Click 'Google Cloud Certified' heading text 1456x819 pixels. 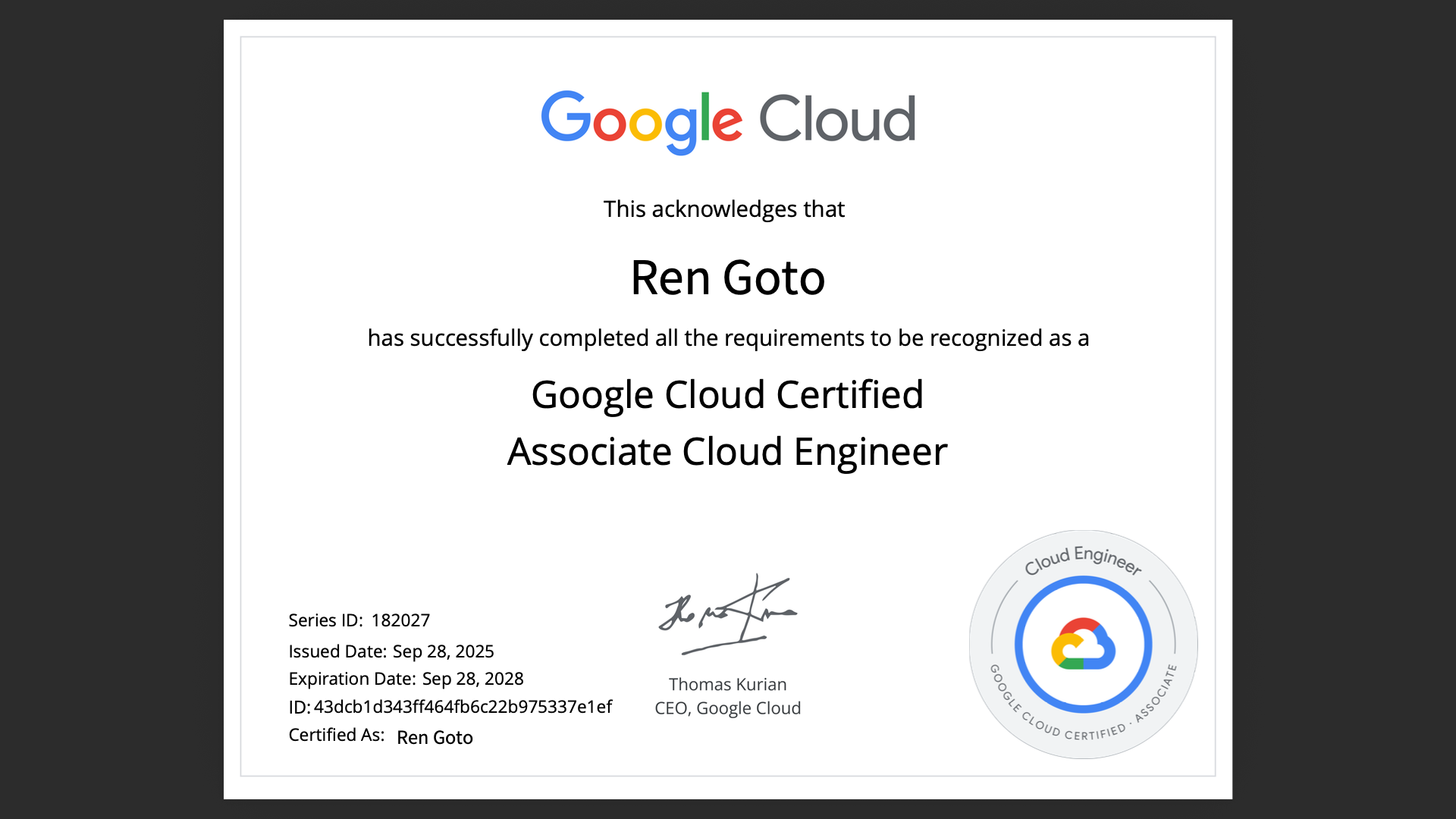click(726, 395)
